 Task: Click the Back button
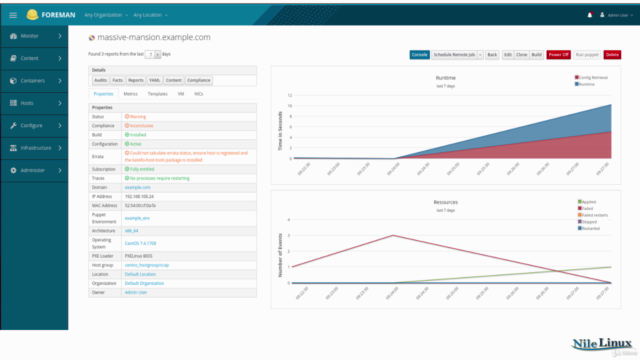[x=492, y=55]
